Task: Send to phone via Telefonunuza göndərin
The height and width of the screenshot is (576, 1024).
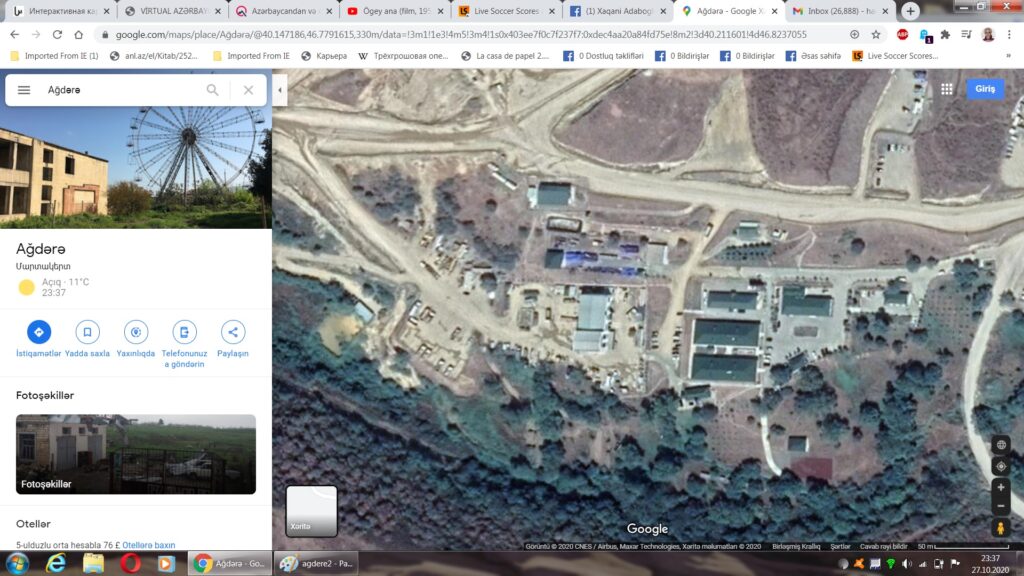Action: 184,332
